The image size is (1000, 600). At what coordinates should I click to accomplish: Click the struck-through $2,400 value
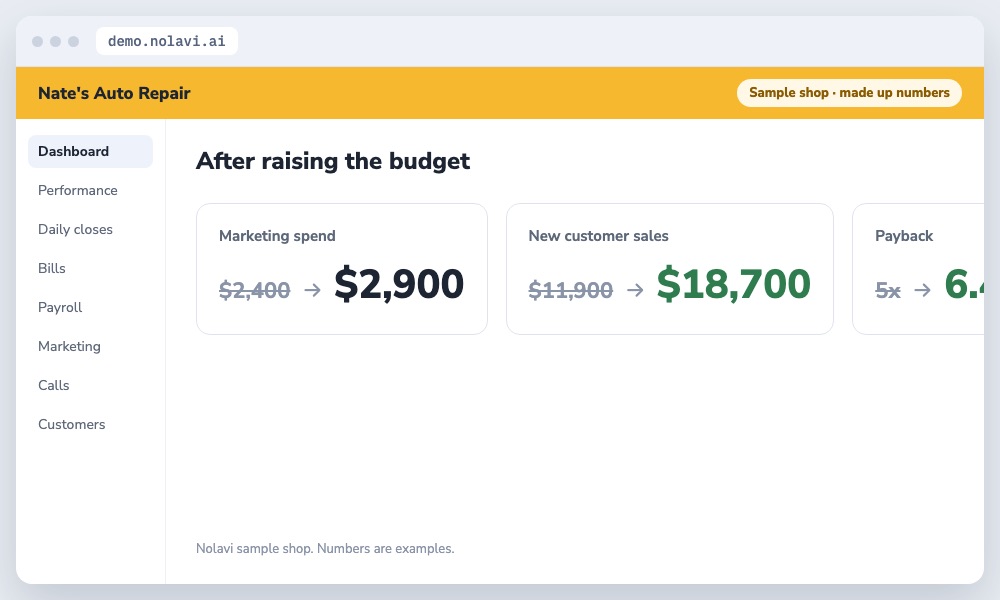(x=254, y=290)
